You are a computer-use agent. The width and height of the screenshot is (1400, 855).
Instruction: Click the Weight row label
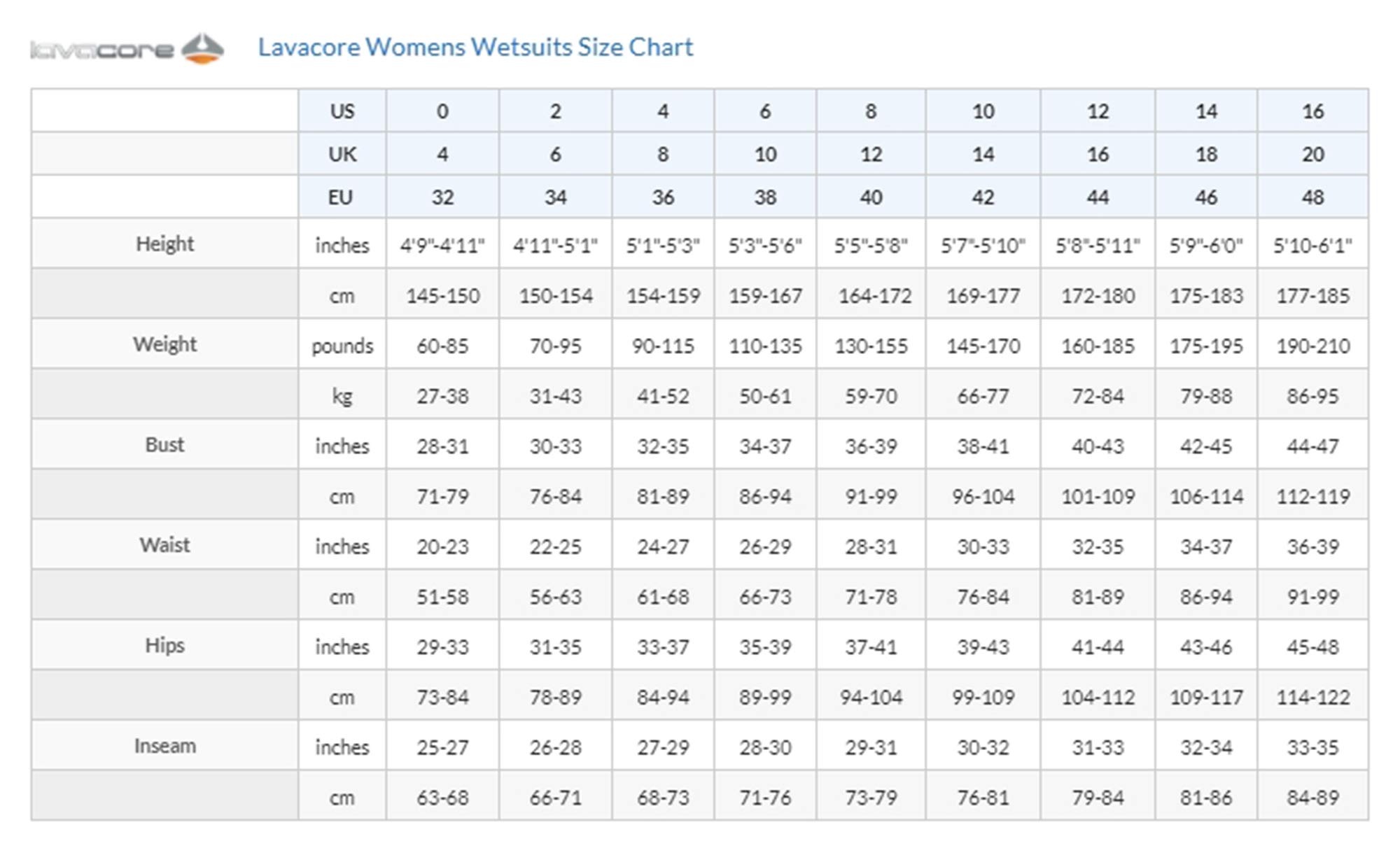tap(164, 344)
